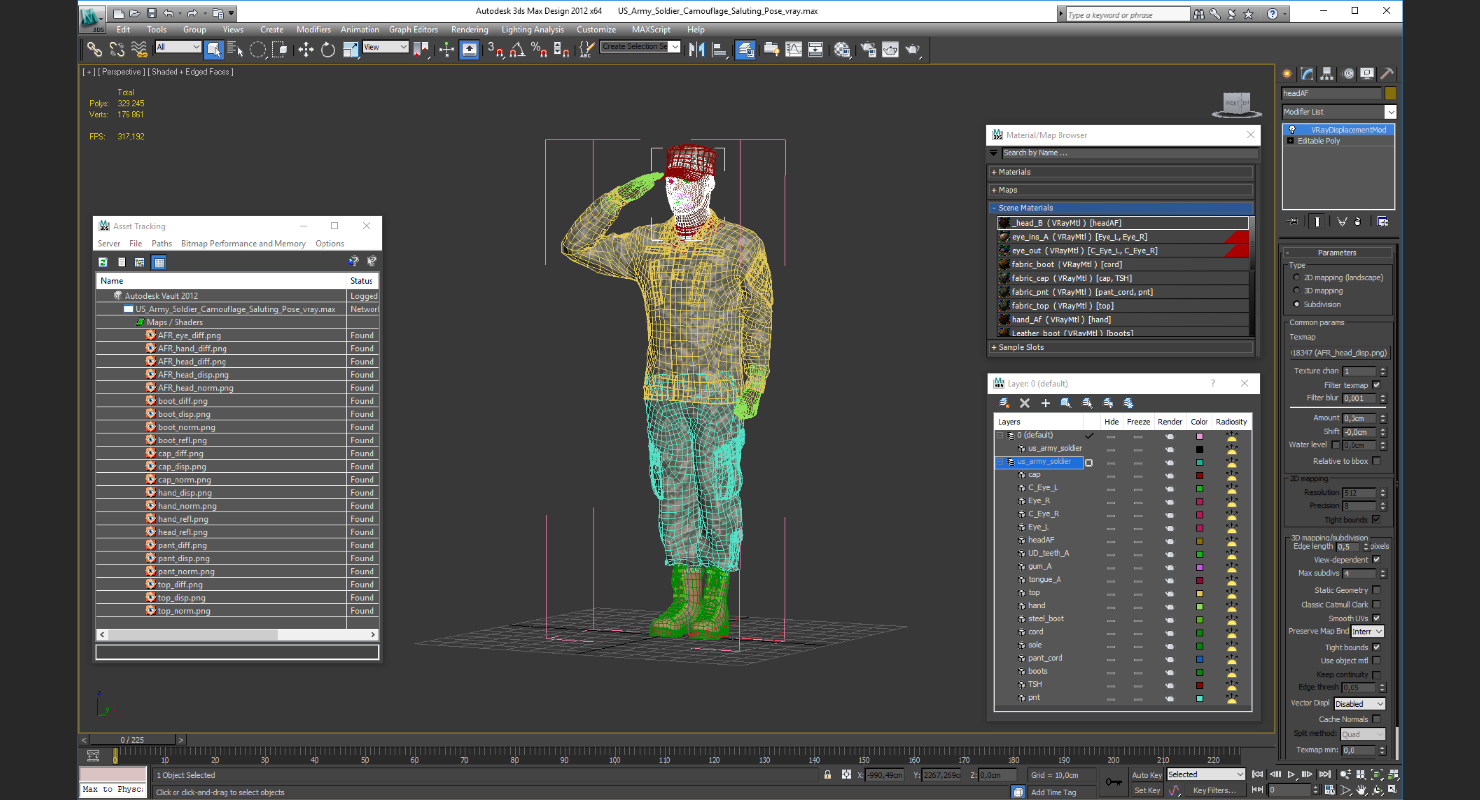
Task: Activate the Select Object tool
Action: 214,49
